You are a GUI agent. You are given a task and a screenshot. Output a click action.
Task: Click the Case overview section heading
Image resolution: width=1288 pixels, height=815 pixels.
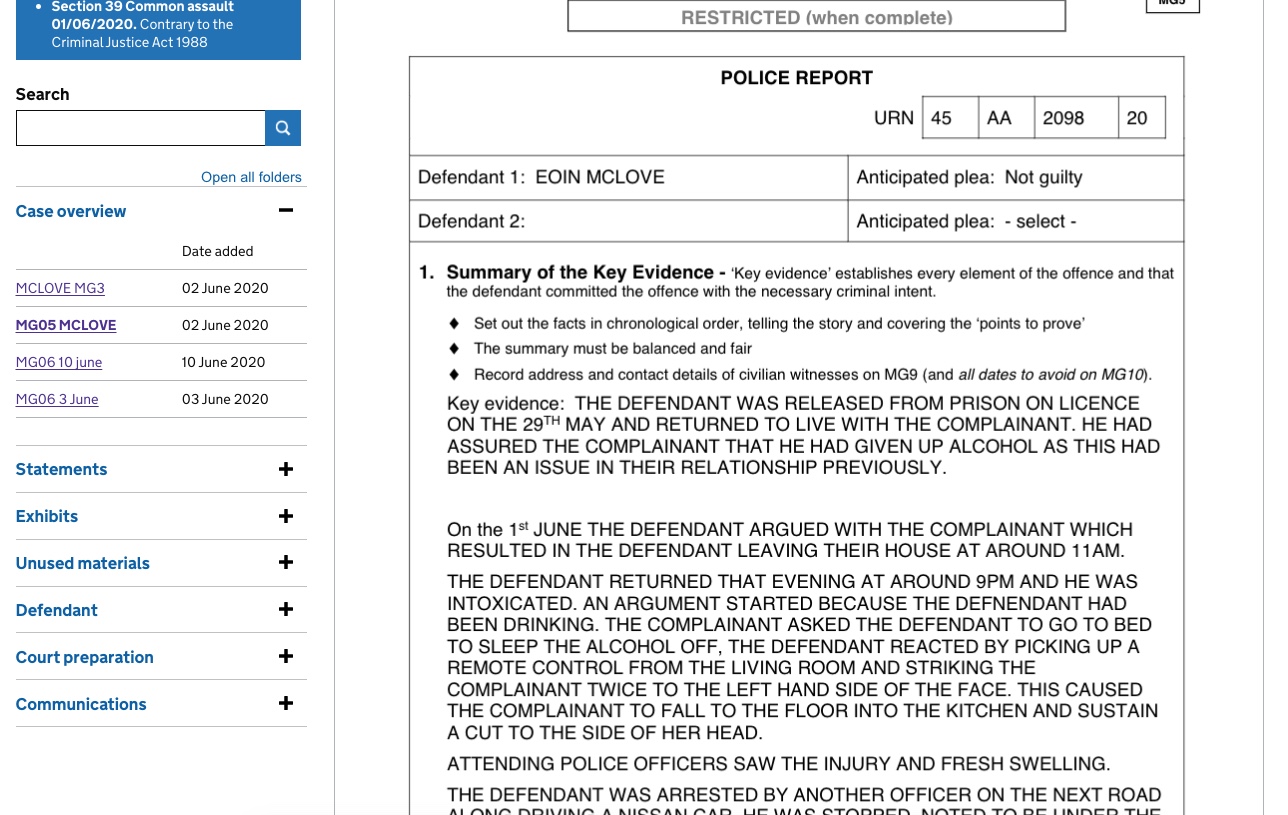pyautogui.click(x=71, y=211)
